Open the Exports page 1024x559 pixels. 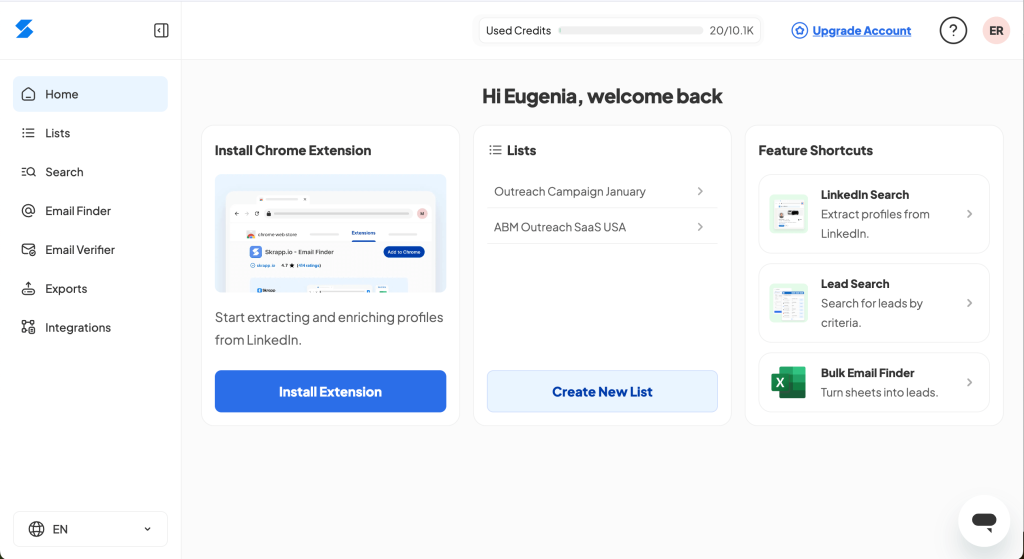click(x=90, y=289)
